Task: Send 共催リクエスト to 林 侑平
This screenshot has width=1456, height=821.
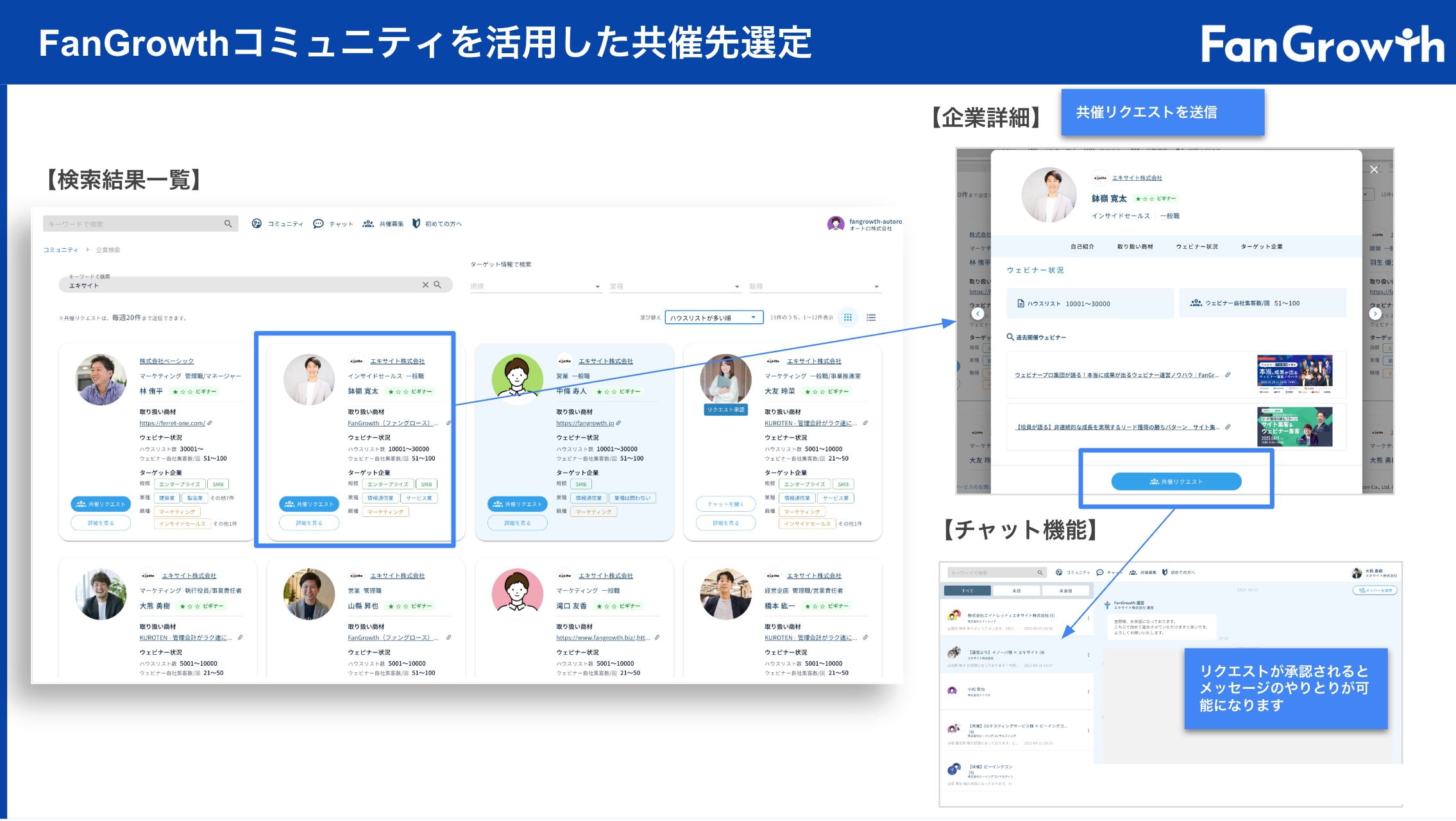Action: point(101,504)
